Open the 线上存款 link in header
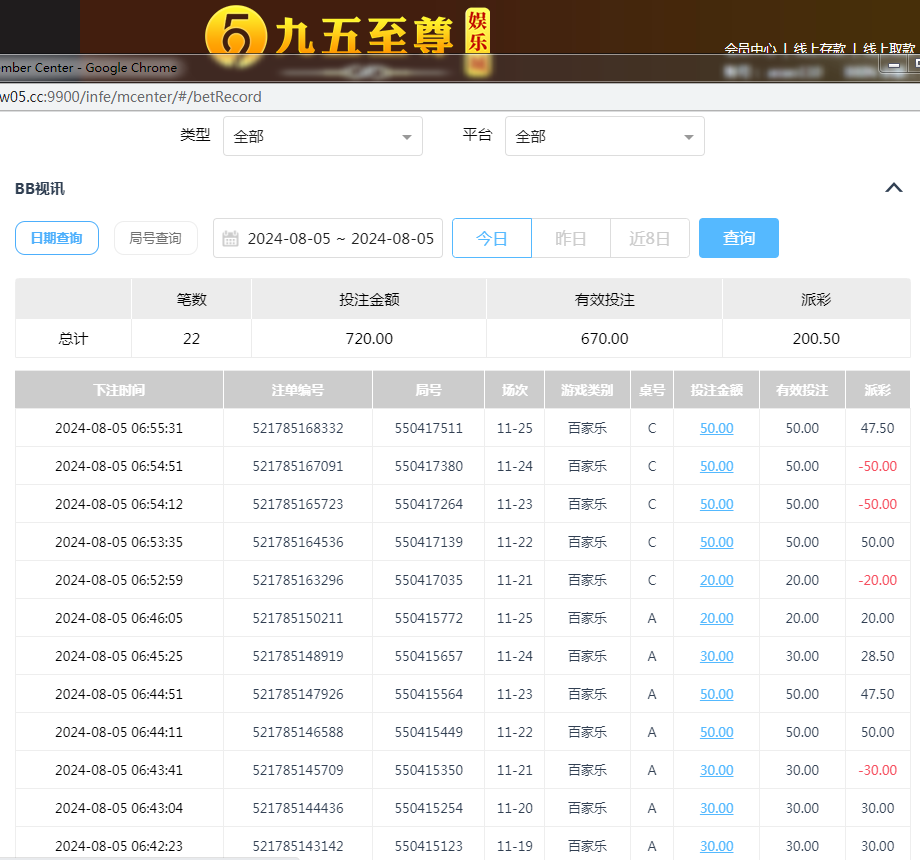This screenshot has height=860, width=920. point(819,48)
